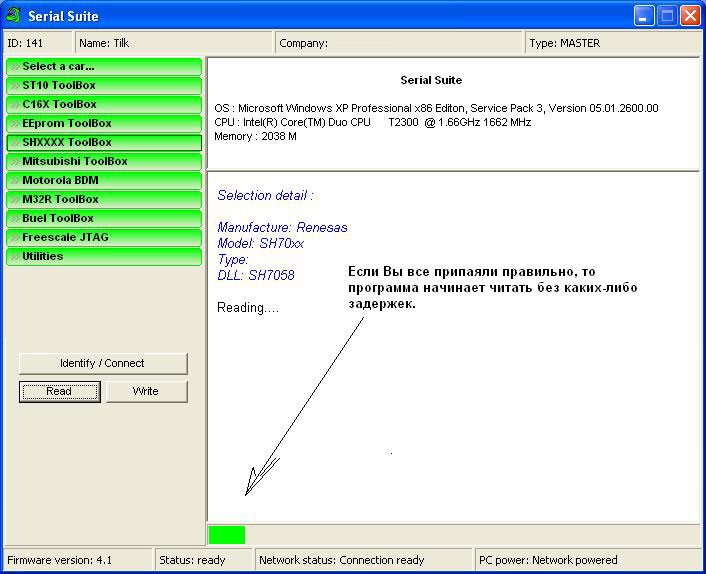Click the green progress bar indicator
This screenshot has width=706, height=574.
(x=227, y=535)
